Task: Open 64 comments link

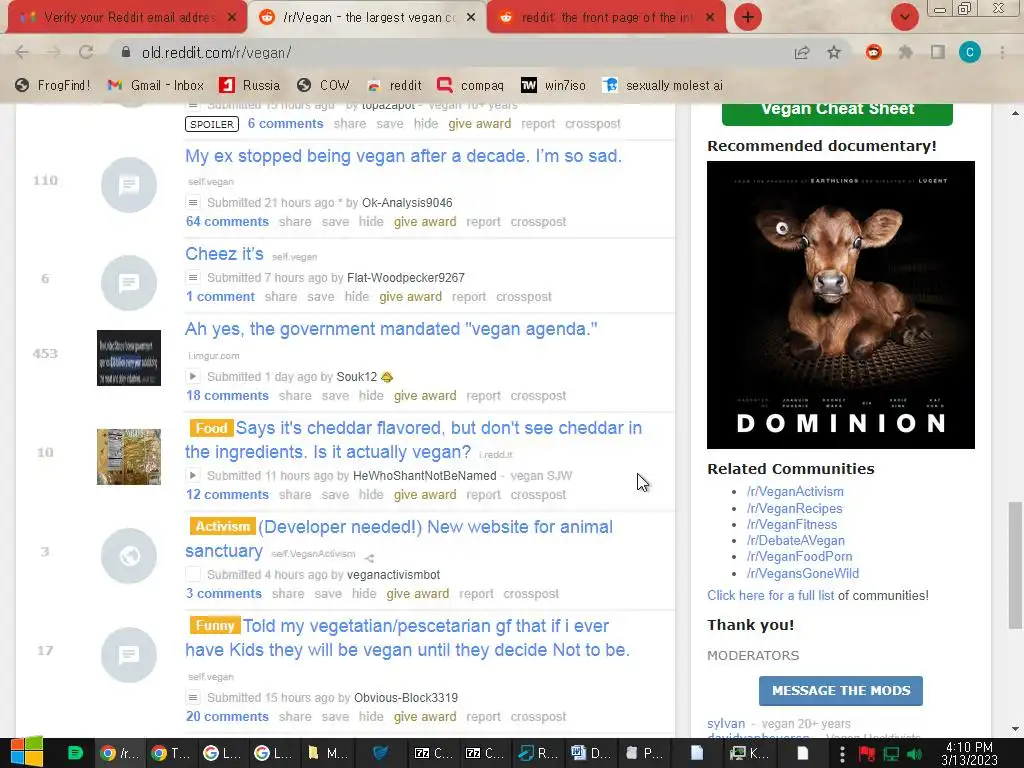Action: click(227, 221)
